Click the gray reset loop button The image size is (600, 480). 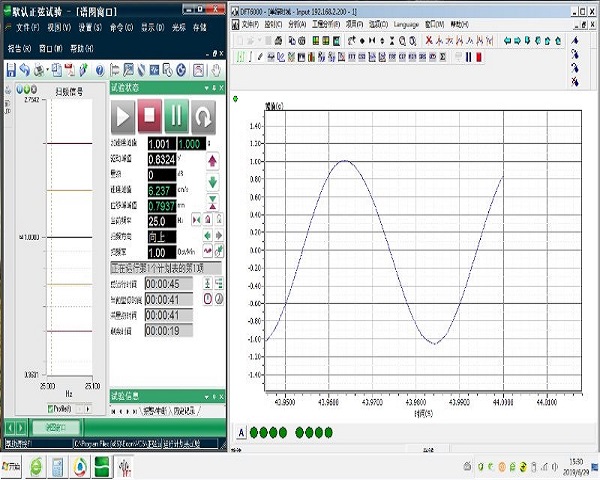tap(203, 116)
